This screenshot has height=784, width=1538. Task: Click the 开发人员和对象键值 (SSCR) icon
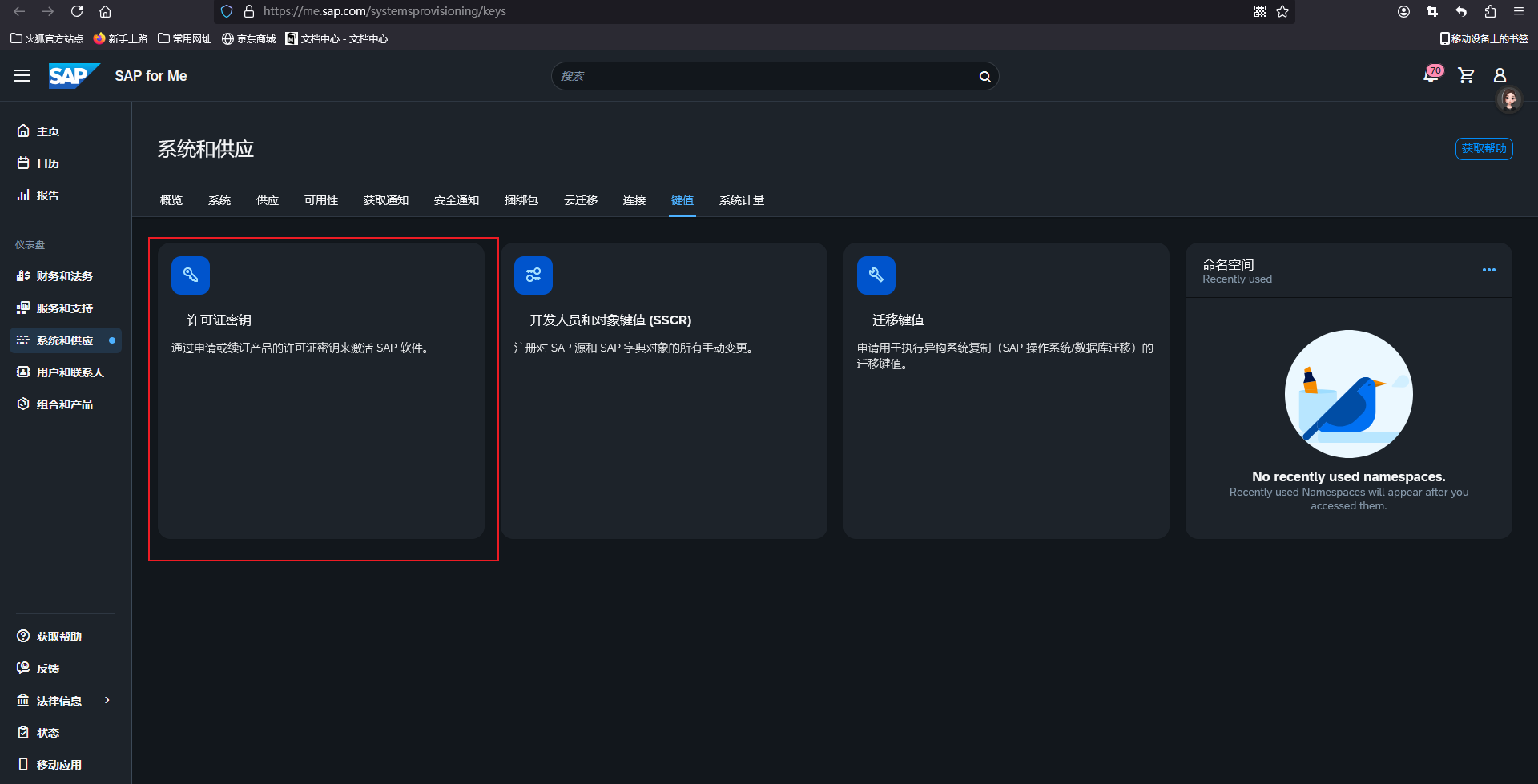(x=533, y=275)
